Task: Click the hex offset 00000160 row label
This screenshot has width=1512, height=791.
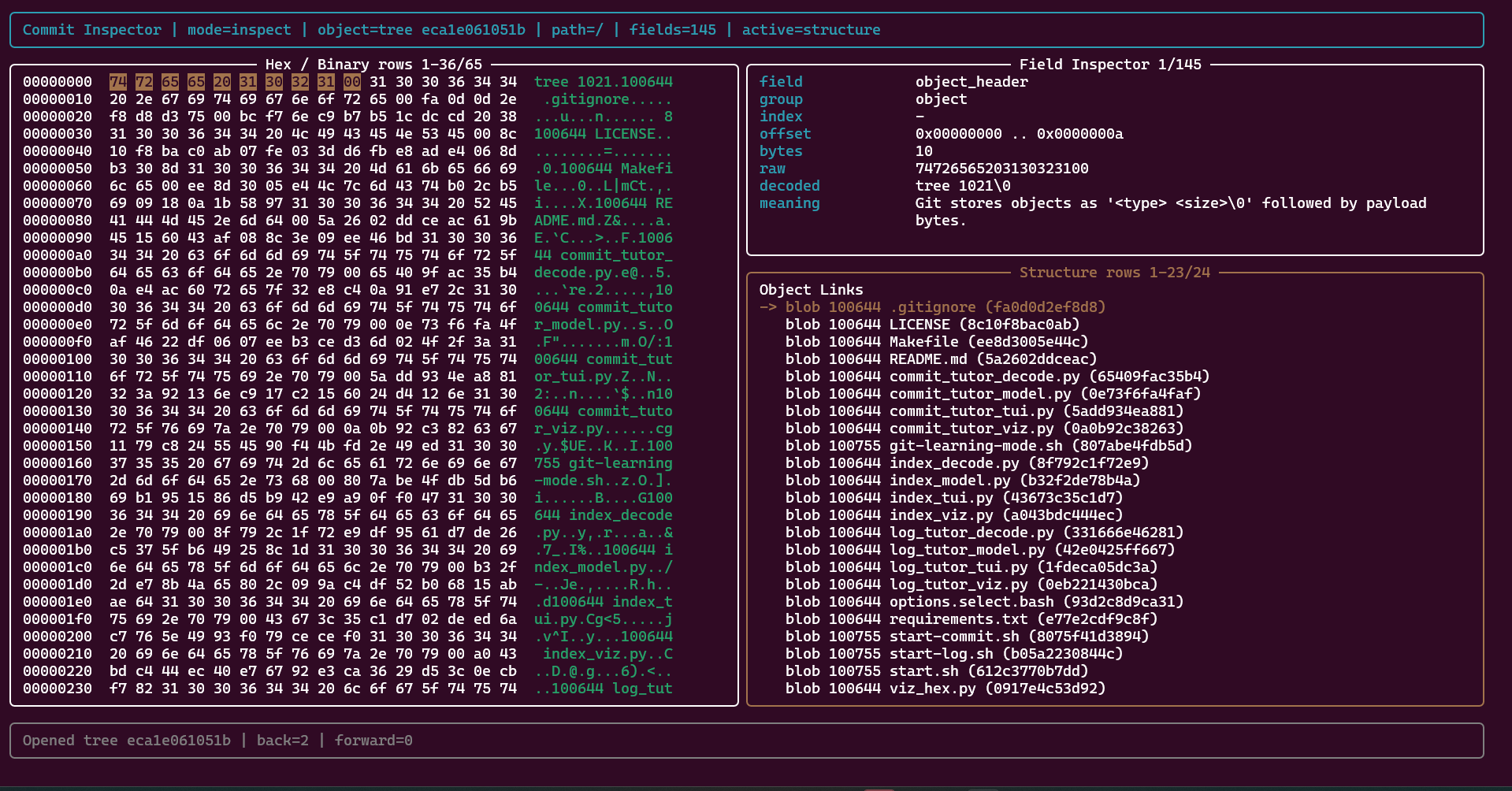Action: coord(58,463)
